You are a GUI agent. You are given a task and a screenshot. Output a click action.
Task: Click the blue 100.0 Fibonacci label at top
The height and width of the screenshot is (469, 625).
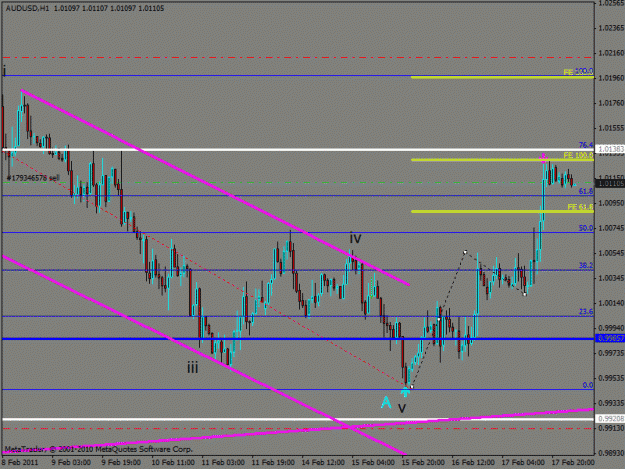(x=584, y=71)
